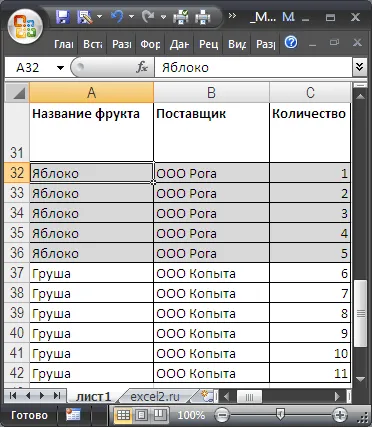The width and height of the screenshot is (372, 427).
Task: Select Груша cell in row 38
Action: [x=91, y=293]
